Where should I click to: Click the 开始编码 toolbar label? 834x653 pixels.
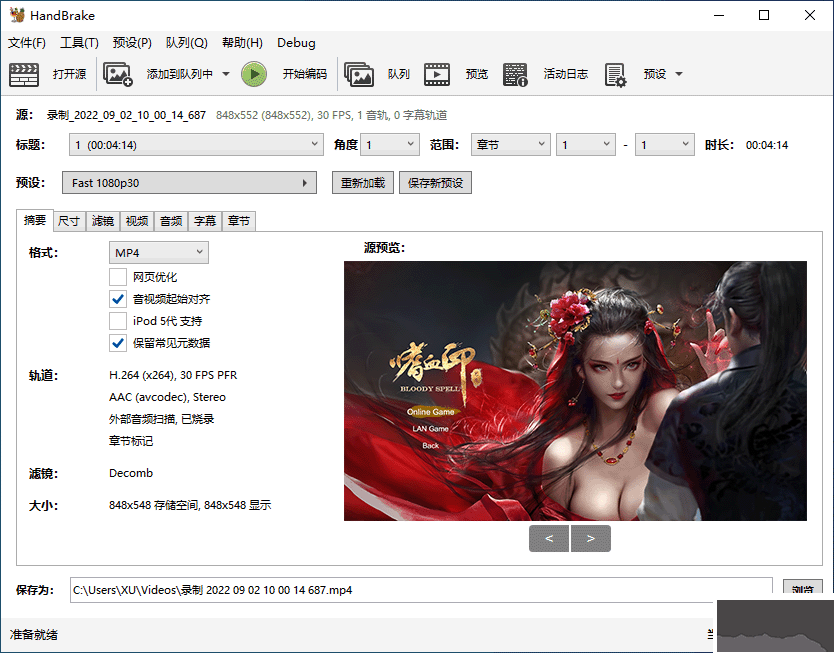point(304,74)
